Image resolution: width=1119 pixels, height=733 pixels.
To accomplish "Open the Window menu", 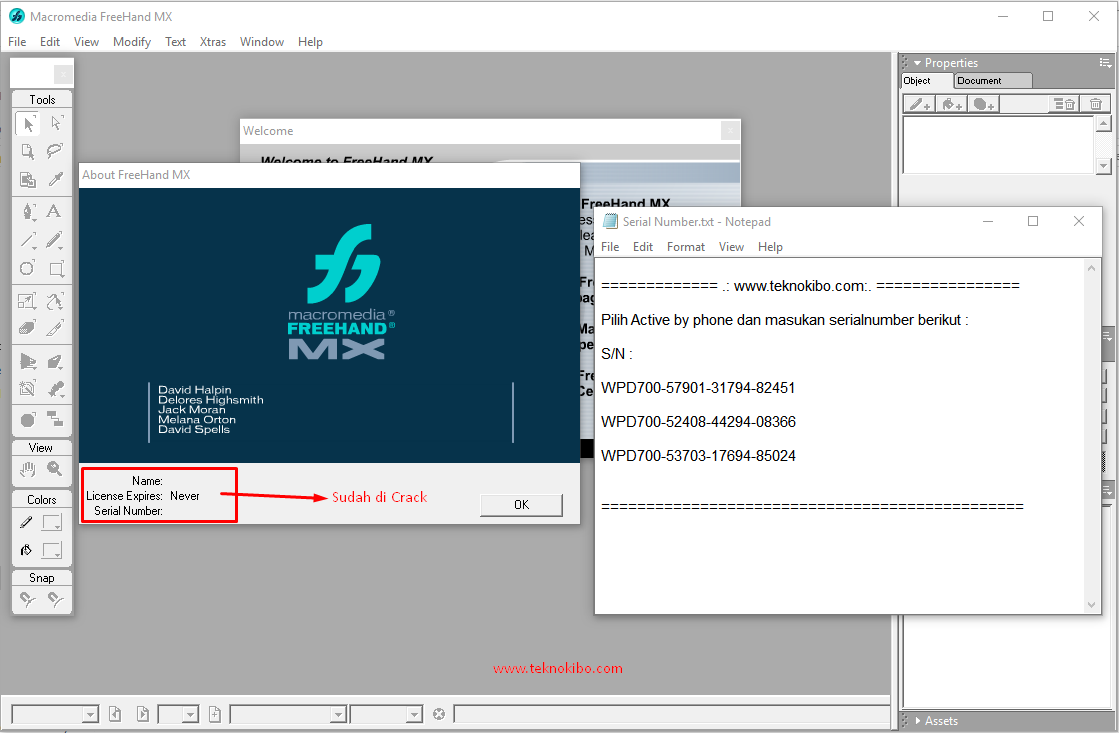I will click(262, 42).
